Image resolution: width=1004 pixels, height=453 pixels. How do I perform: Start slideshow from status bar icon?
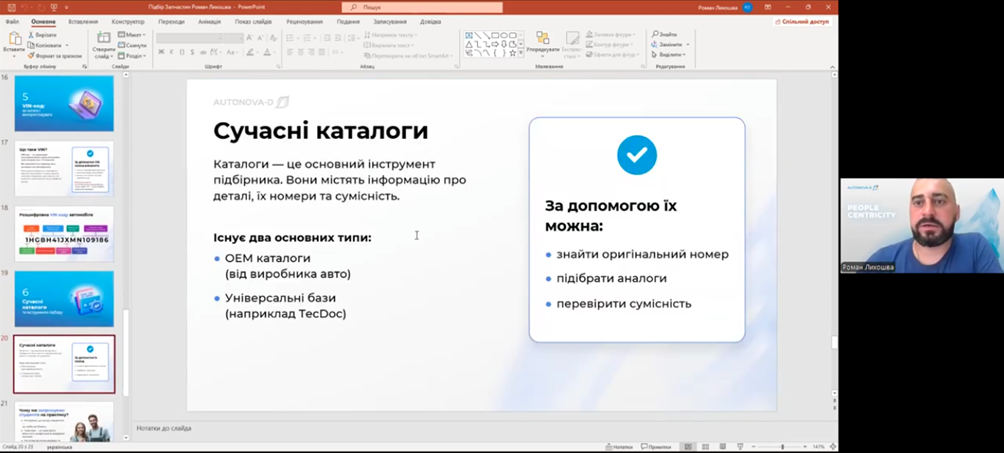(741, 447)
